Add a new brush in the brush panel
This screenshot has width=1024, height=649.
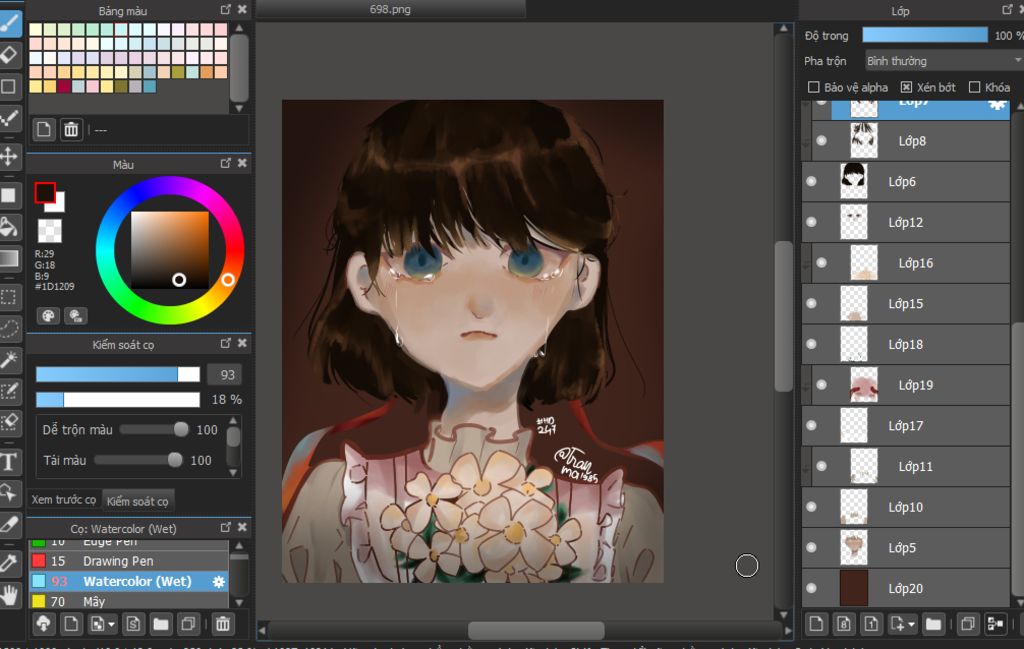point(71,624)
